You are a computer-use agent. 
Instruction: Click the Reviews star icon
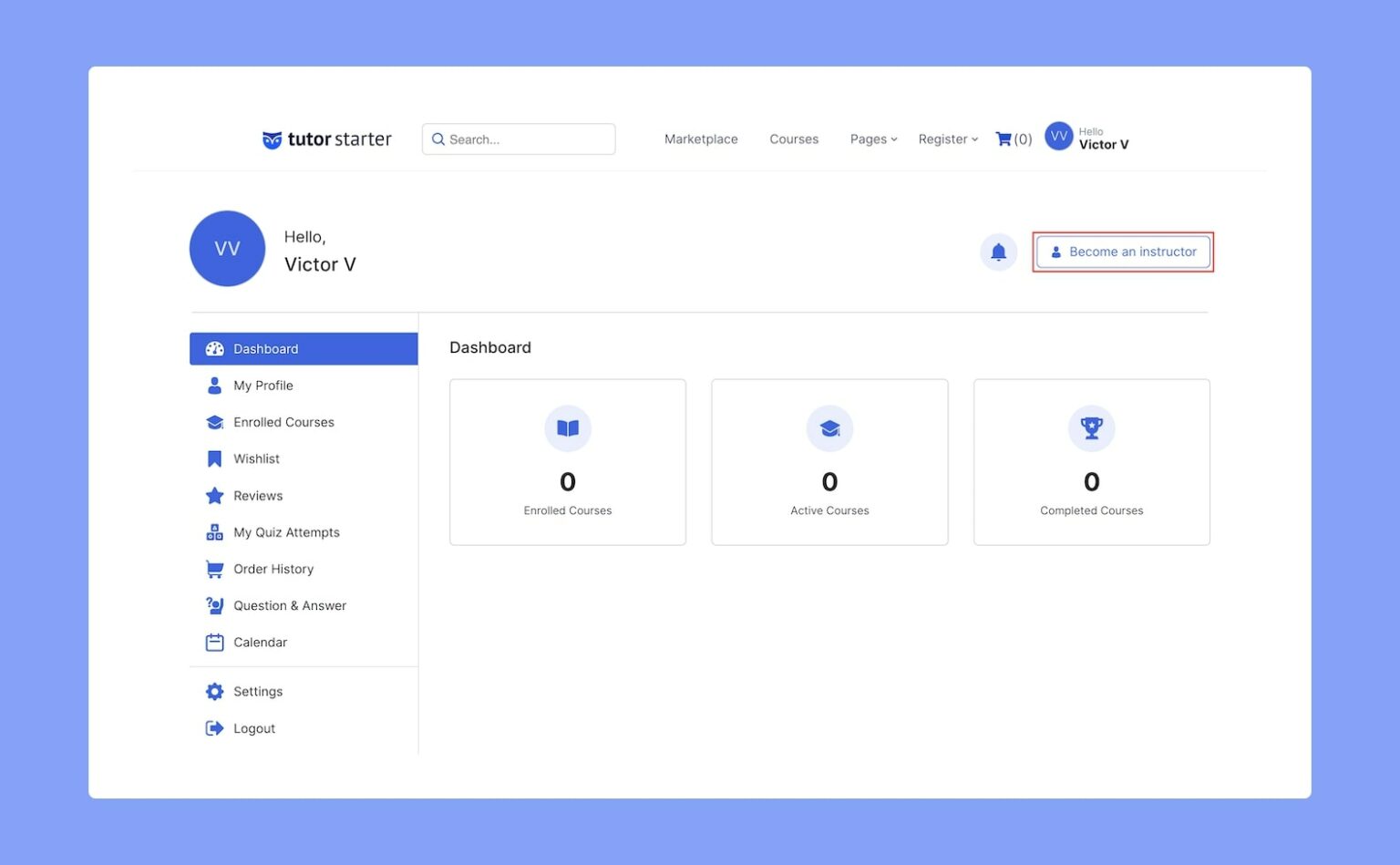coord(214,496)
